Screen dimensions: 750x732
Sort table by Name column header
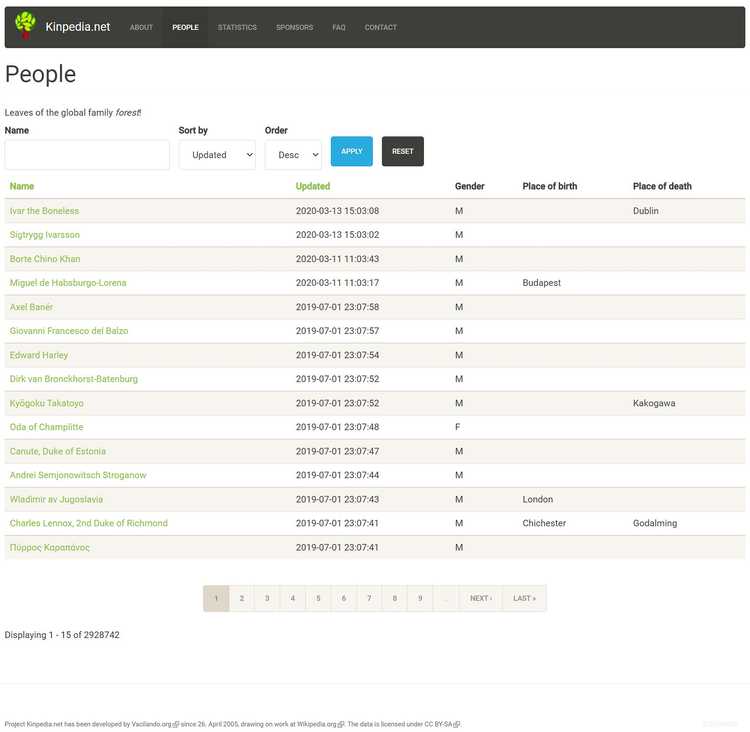(22, 186)
